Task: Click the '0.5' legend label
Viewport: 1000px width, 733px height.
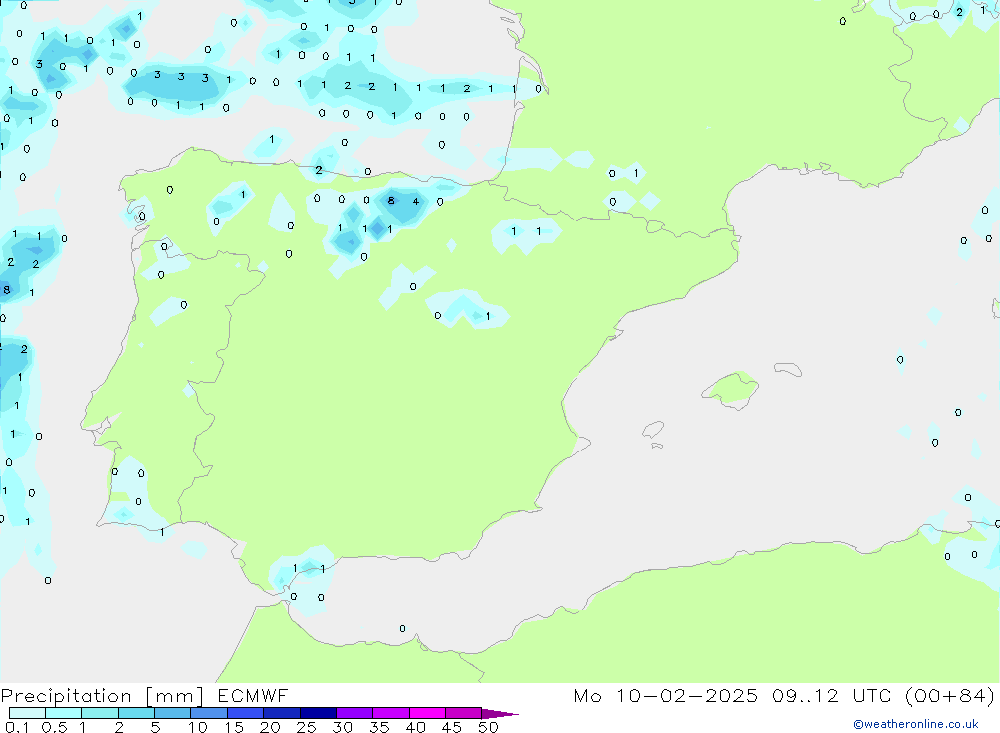Action: point(54,727)
